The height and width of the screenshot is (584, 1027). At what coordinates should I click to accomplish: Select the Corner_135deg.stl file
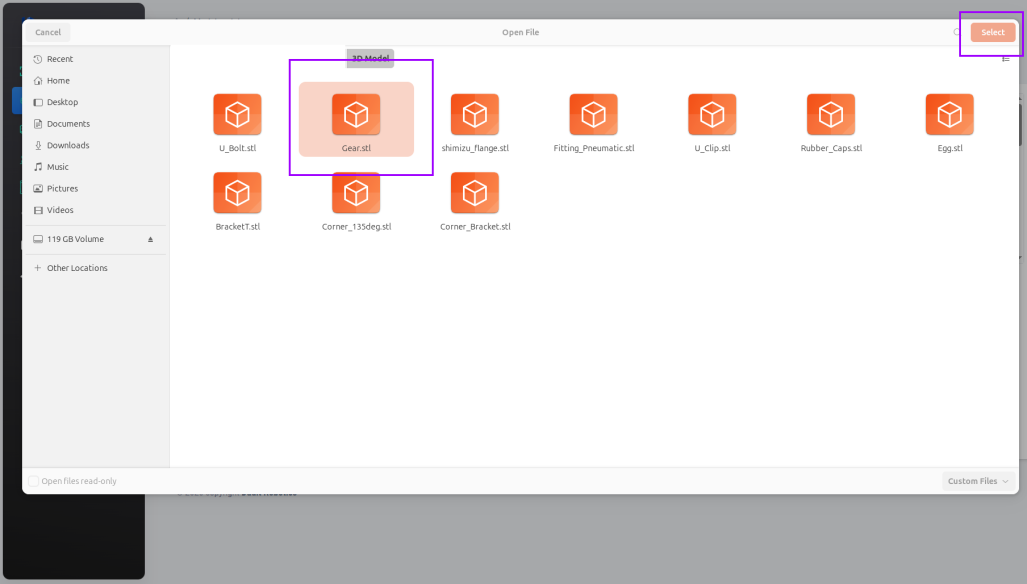(356, 201)
